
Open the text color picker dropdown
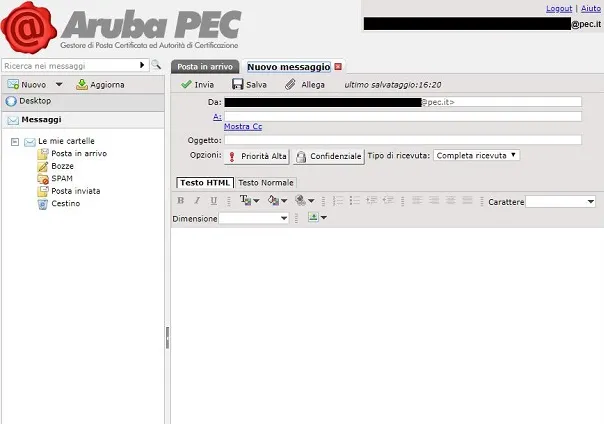point(250,202)
